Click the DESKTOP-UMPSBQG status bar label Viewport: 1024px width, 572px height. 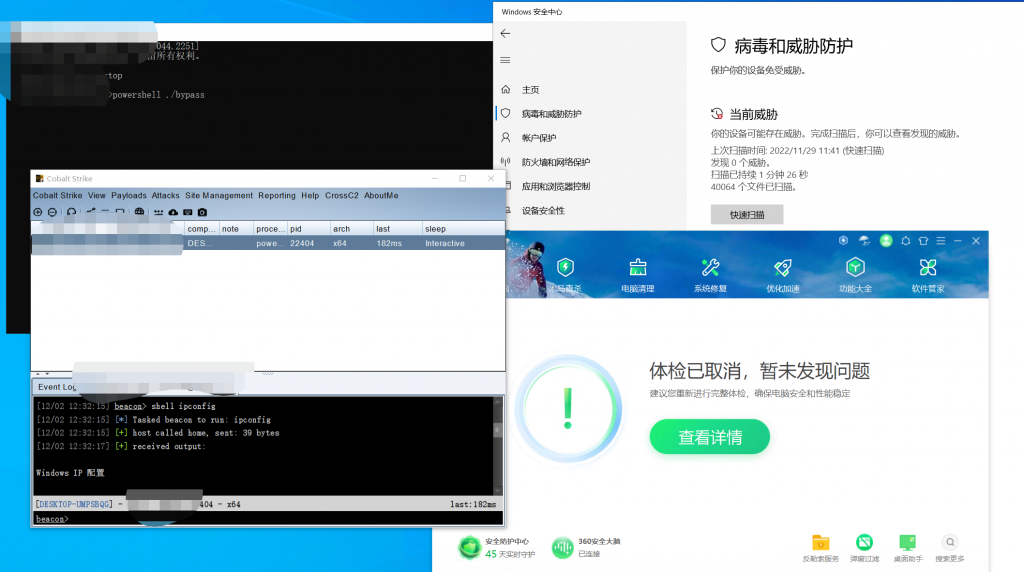74,504
